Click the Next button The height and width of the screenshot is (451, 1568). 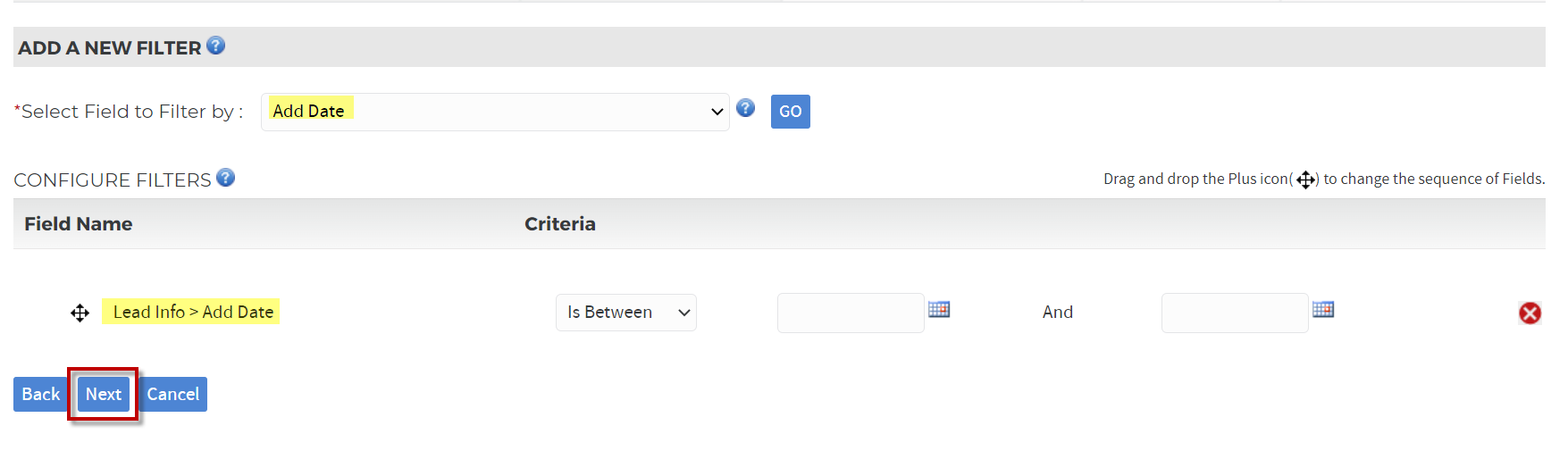(x=104, y=394)
